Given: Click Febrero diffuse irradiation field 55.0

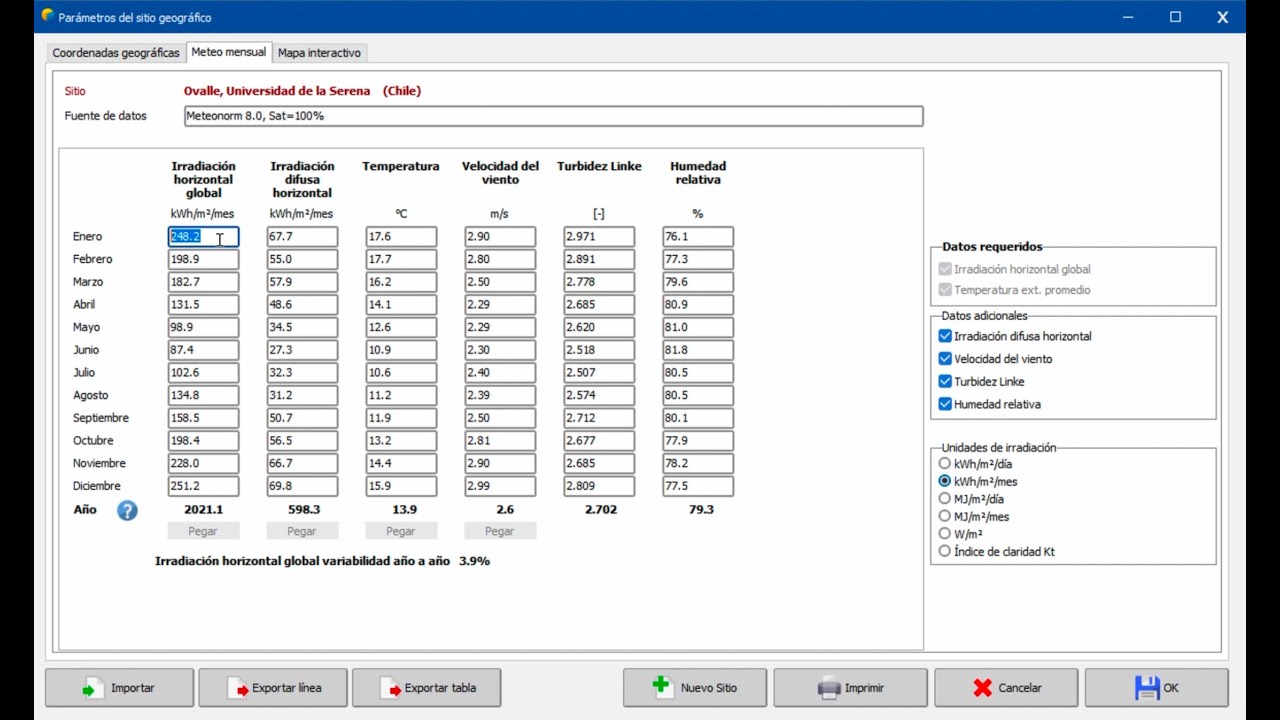Looking at the screenshot, I should click(x=302, y=259).
